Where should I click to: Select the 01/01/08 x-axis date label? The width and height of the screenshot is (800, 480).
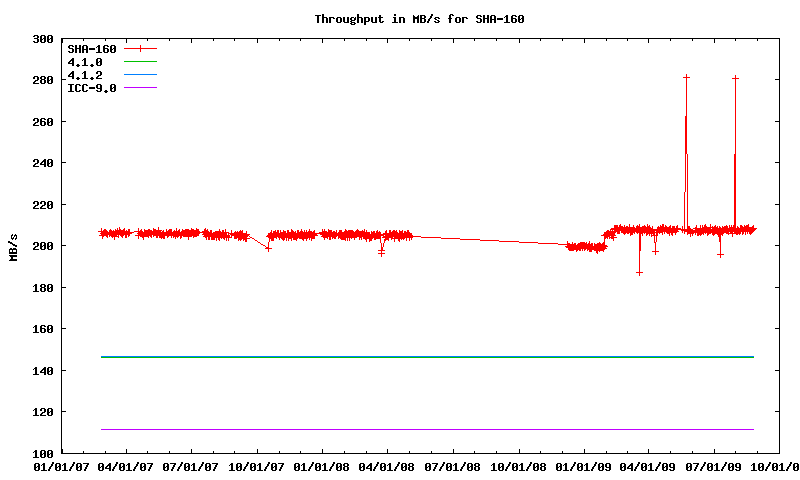(322, 466)
